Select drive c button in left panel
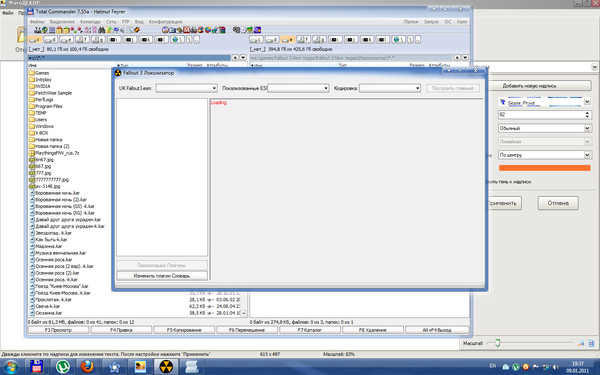 point(35,39)
